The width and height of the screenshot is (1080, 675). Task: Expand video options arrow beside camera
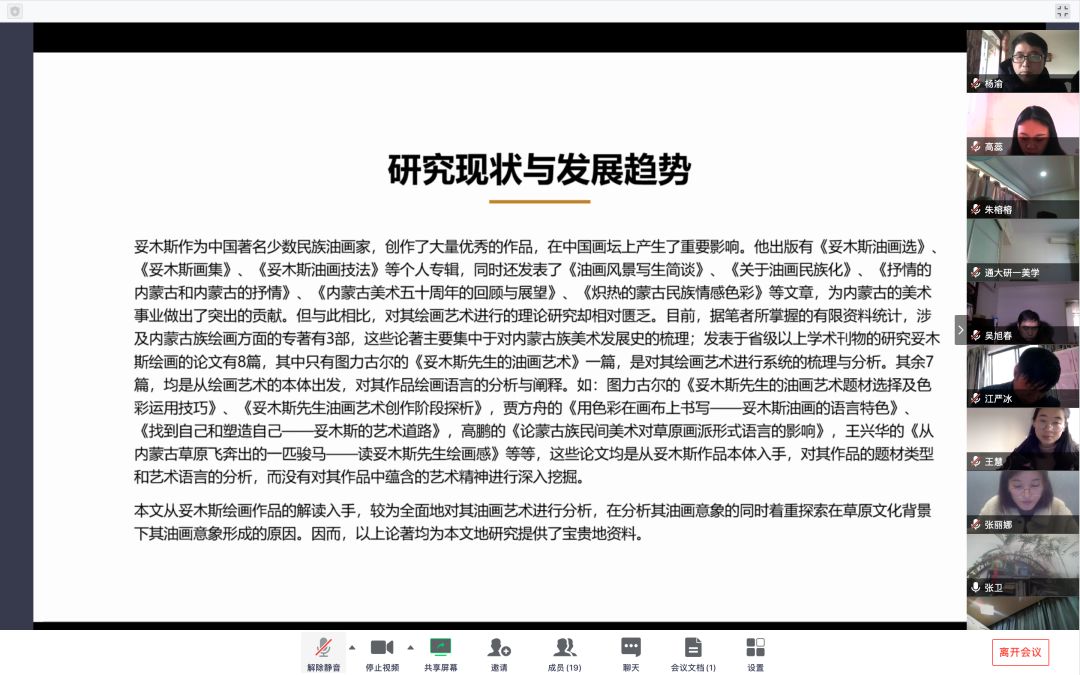(x=410, y=647)
